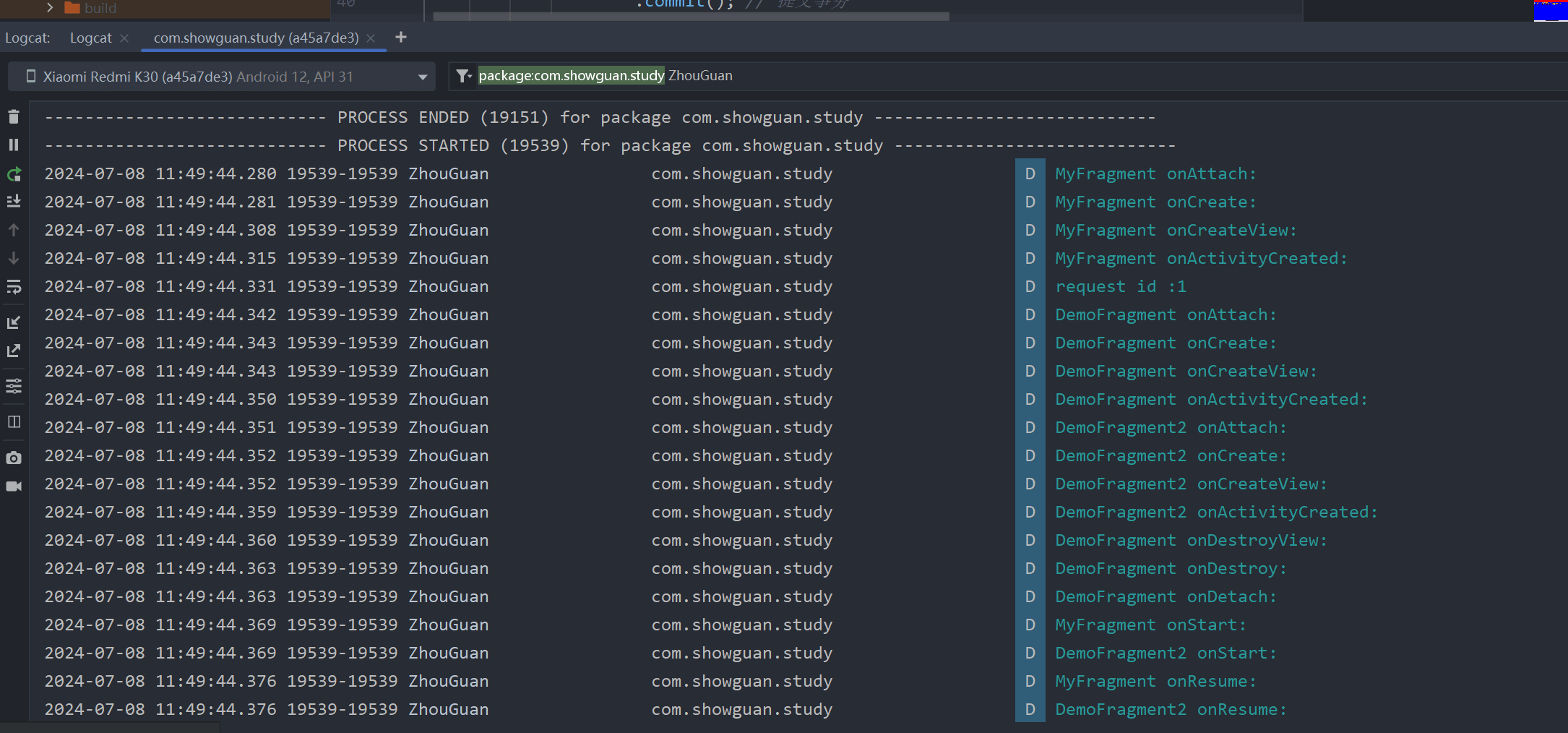
Task: Click the "MyFragment onCreate:" message
Action: [1156, 202]
